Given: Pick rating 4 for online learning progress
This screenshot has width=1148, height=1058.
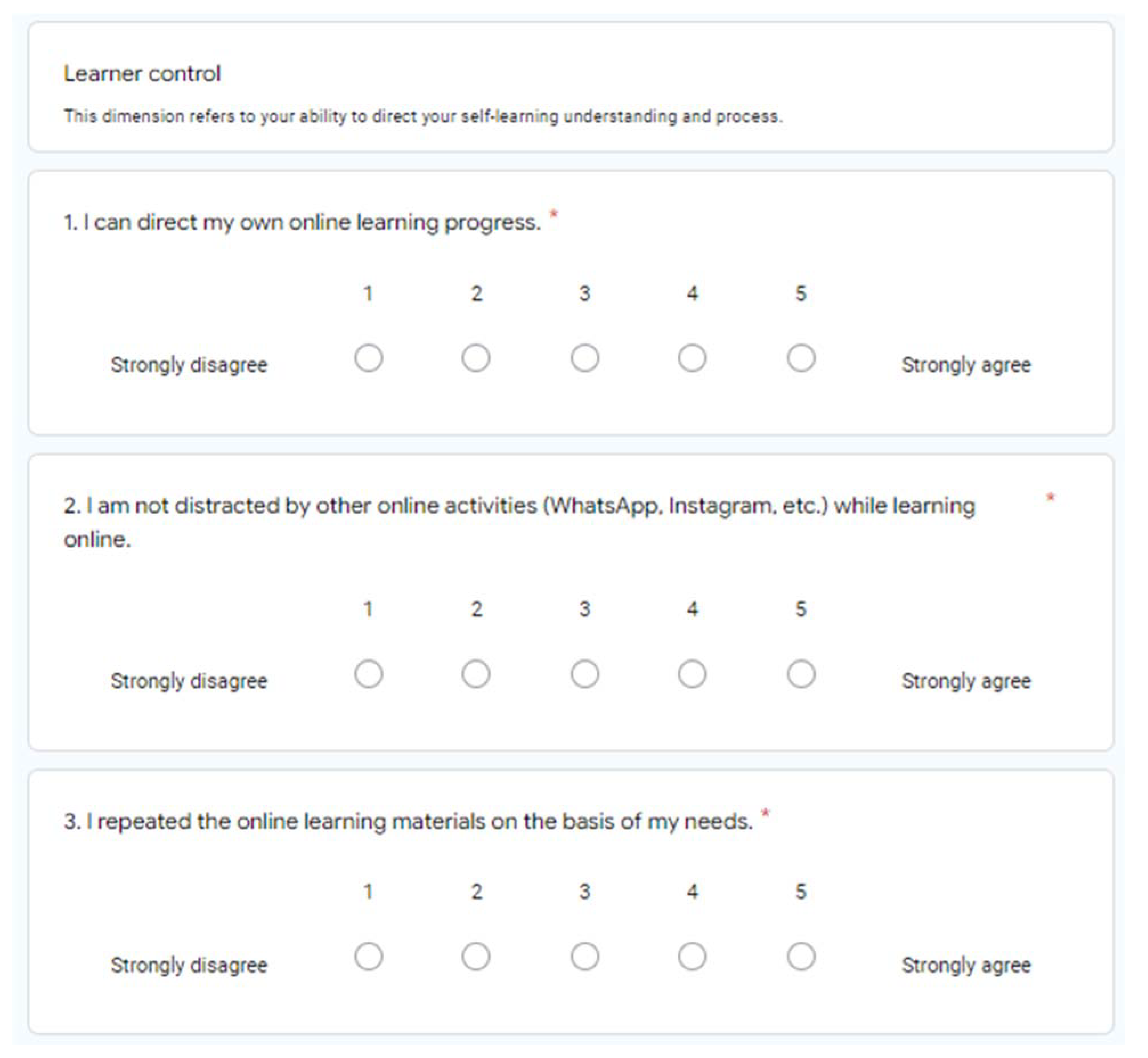Looking at the screenshot, I should 692,358.
